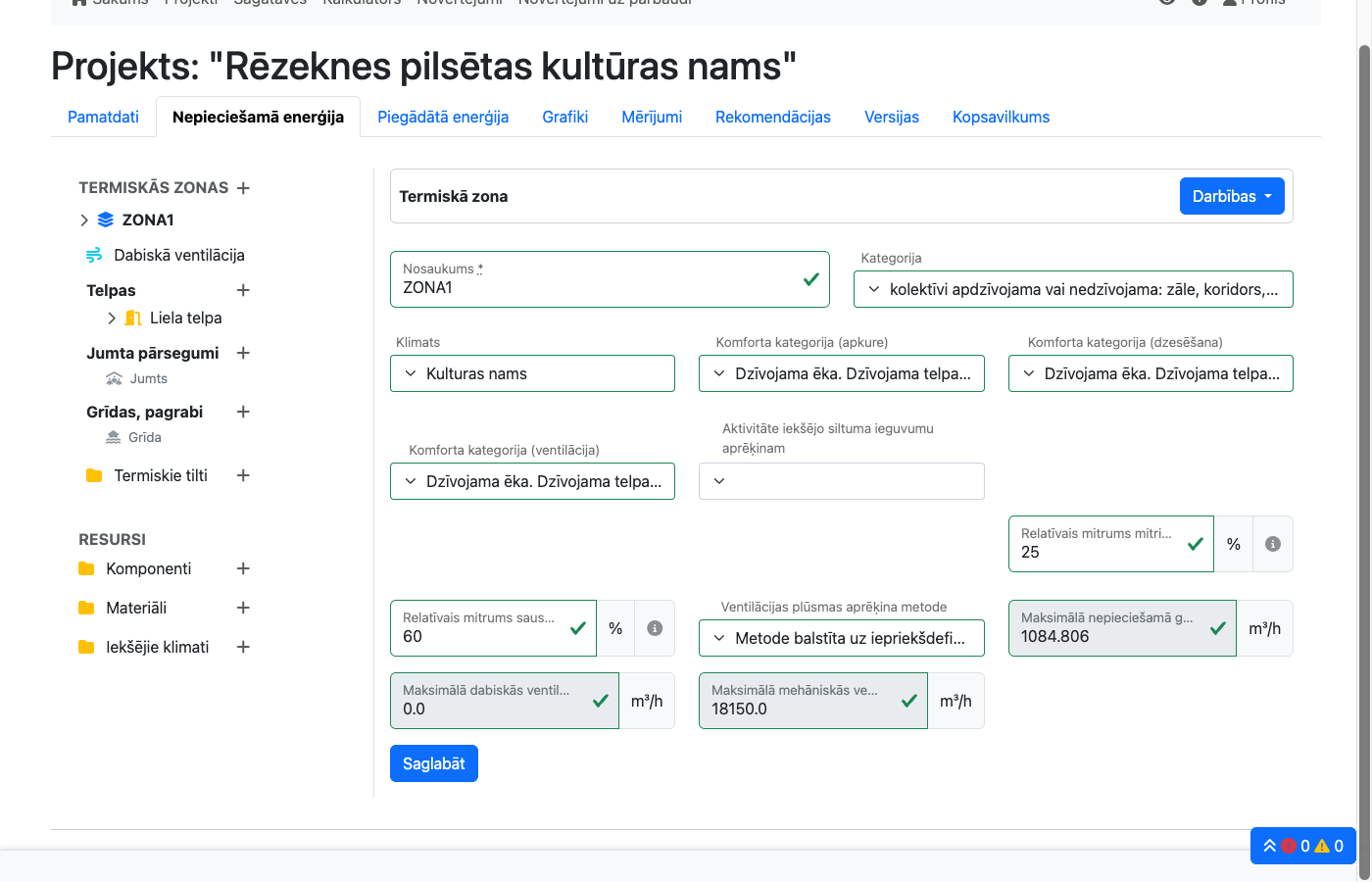This screenshot has width=1372, height=882.
Task: Open the Ventilācijas plūsmas aprēķina metode dropdown
Action: tap(841, 637)
